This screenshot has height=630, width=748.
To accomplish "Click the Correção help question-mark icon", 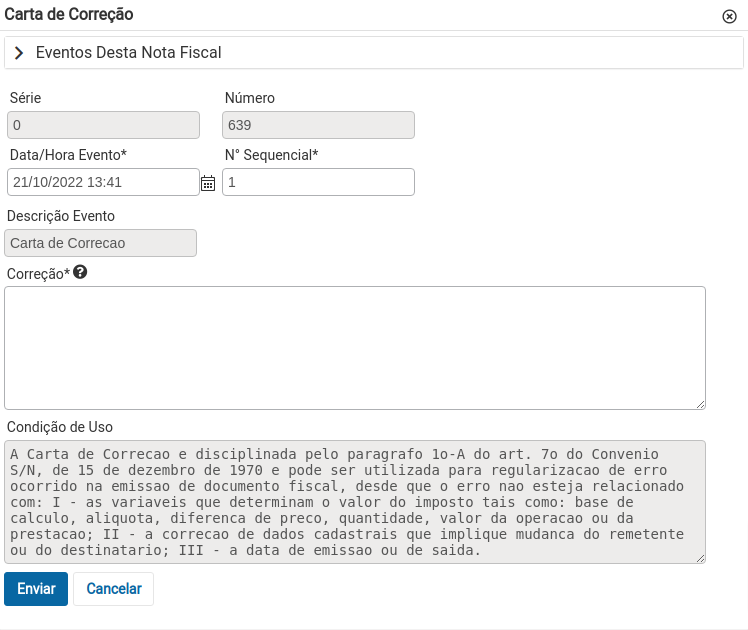I will click(x=80, y=272).
